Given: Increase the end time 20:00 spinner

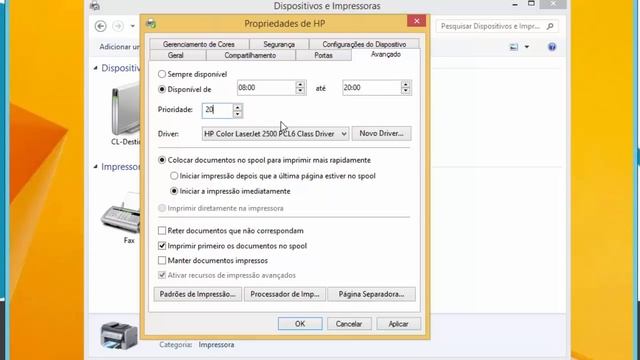Looking at the screenshot, I should pyautogui.click(x=405, y=84).
